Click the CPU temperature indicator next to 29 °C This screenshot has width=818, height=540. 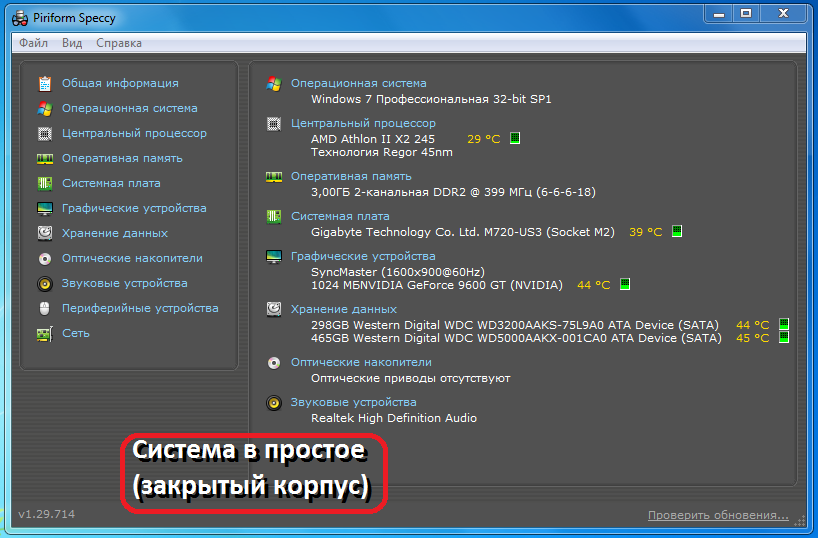pos(515,138)
